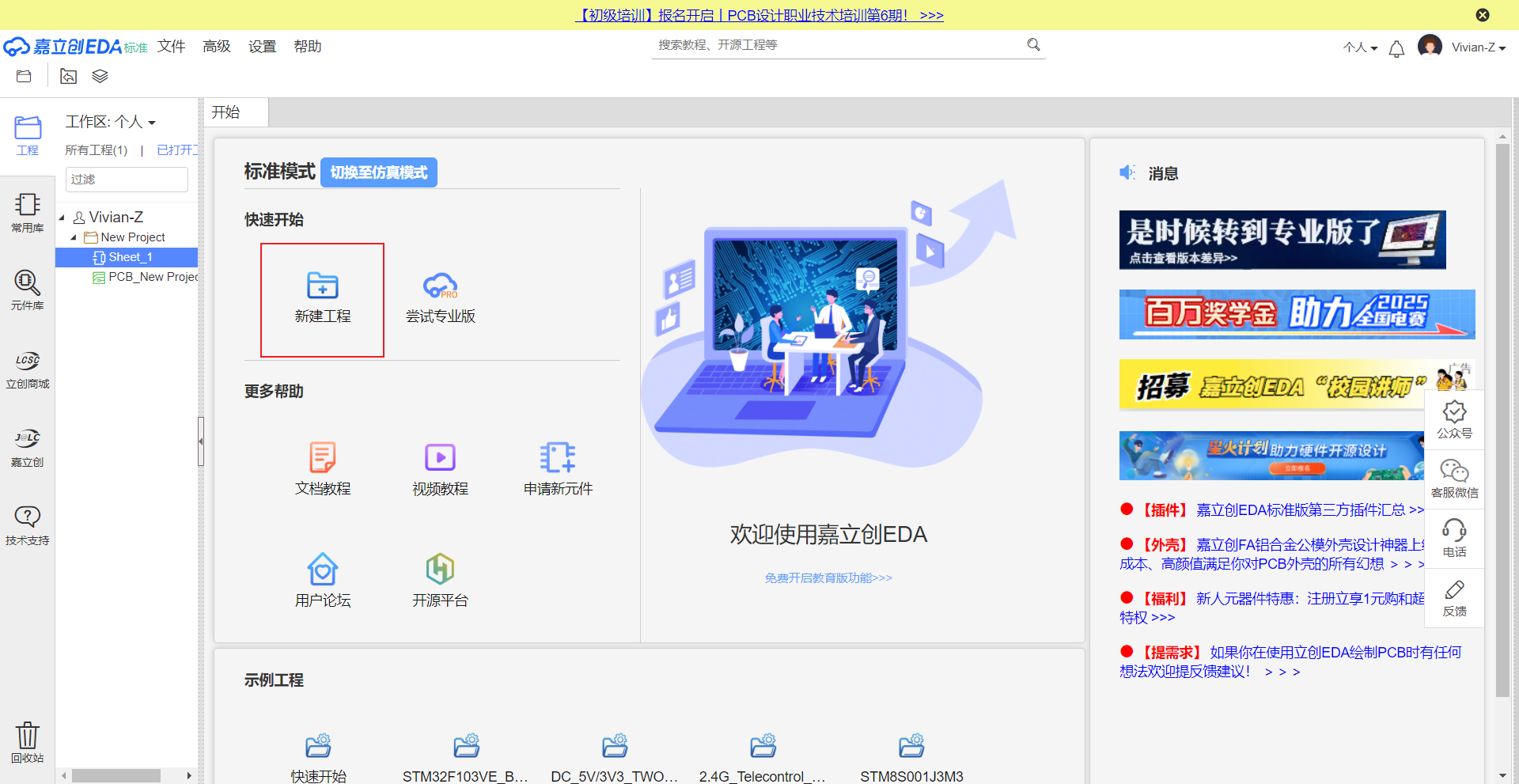Collapse the Vivian-Z tree node
The height and width of the screenshot is (784, 1519).
62,218
